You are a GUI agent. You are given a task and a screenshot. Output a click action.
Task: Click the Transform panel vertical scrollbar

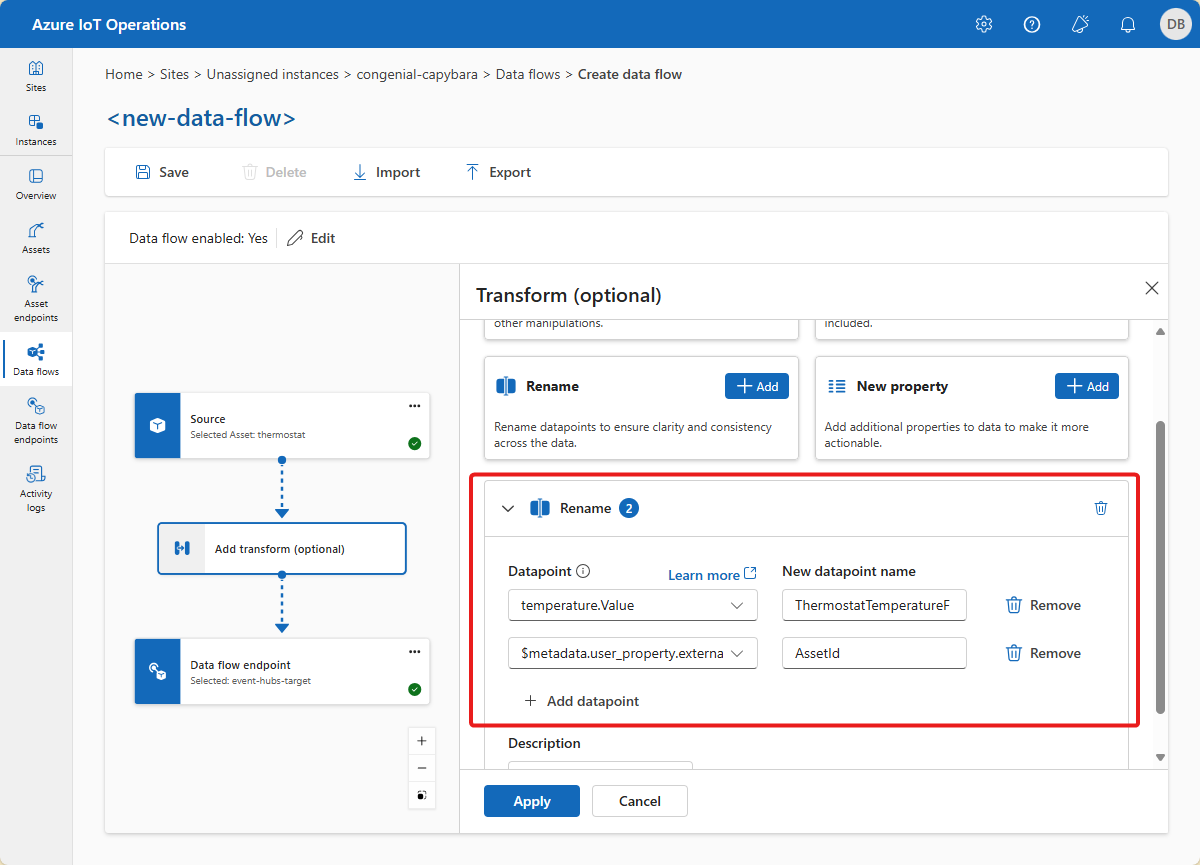(x=1160, y=567)
